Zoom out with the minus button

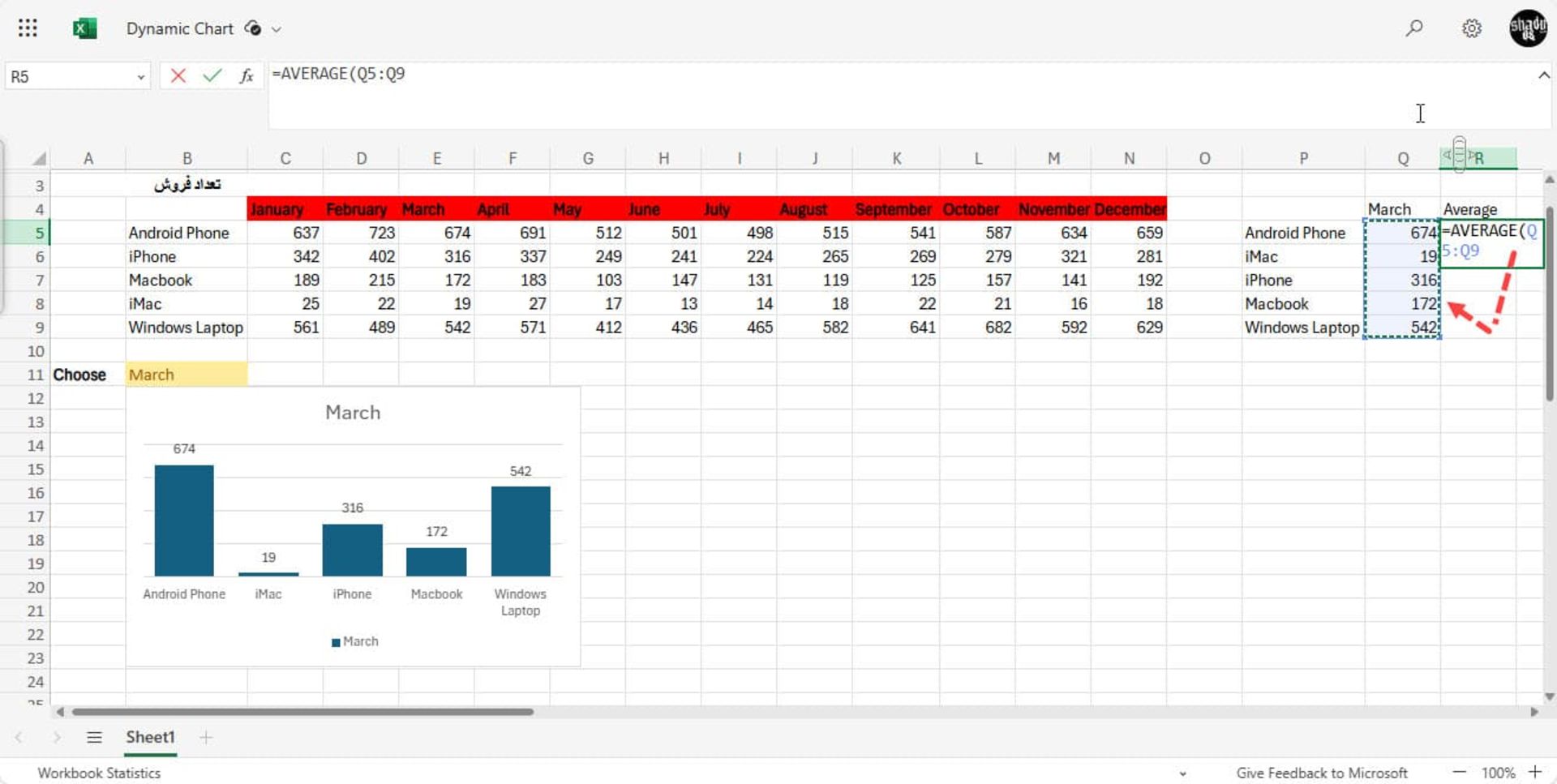click(1459, 772)
